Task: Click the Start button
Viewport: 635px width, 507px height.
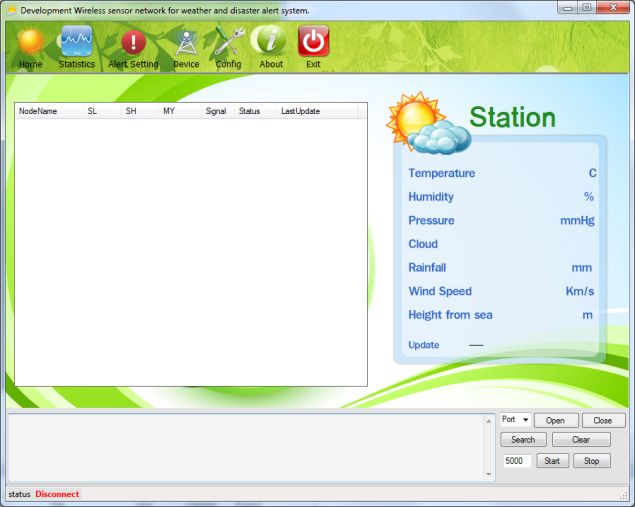Action: [x=552, y=460]
